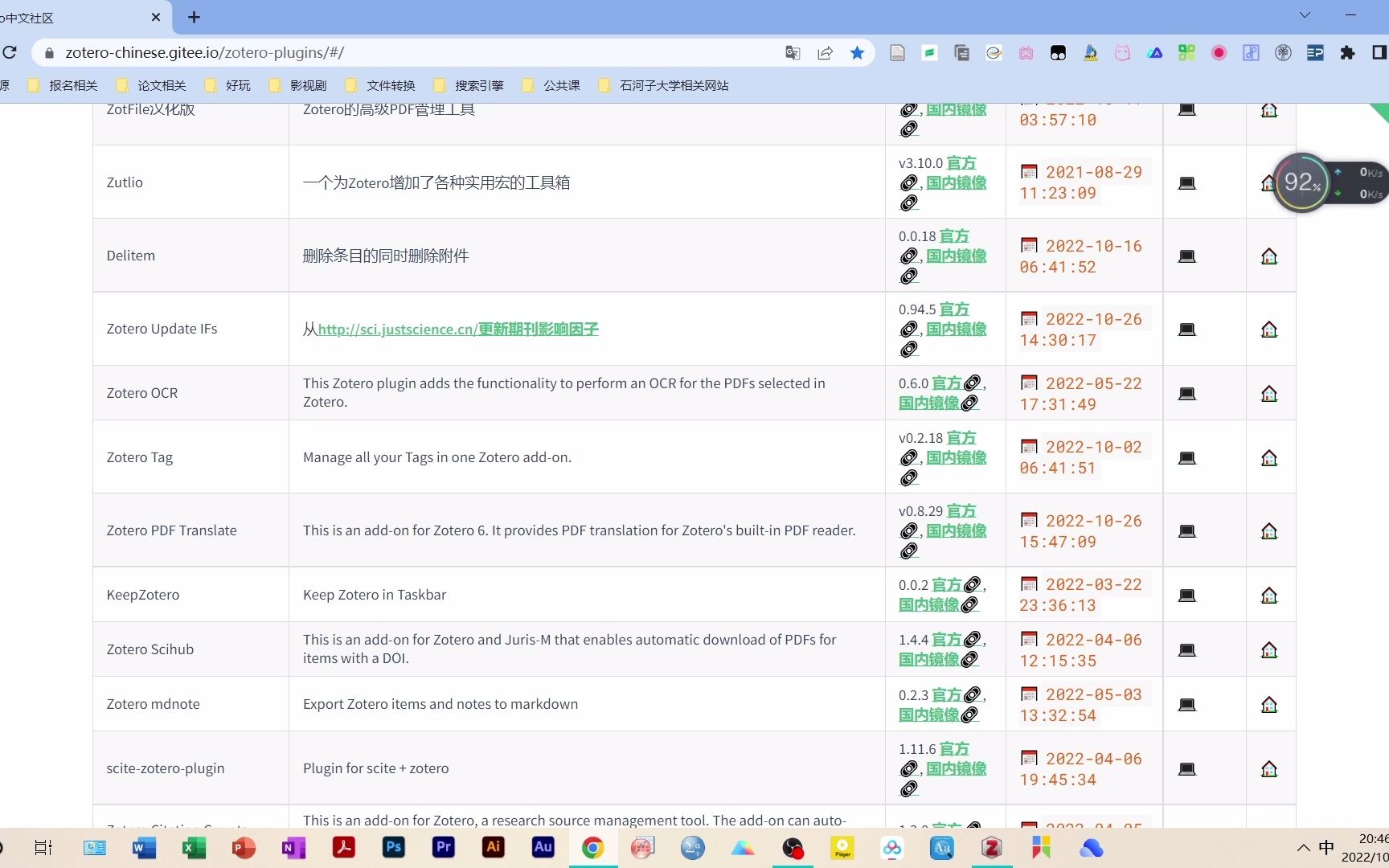Open Google Translate from the address bar icon

[792, 52]
